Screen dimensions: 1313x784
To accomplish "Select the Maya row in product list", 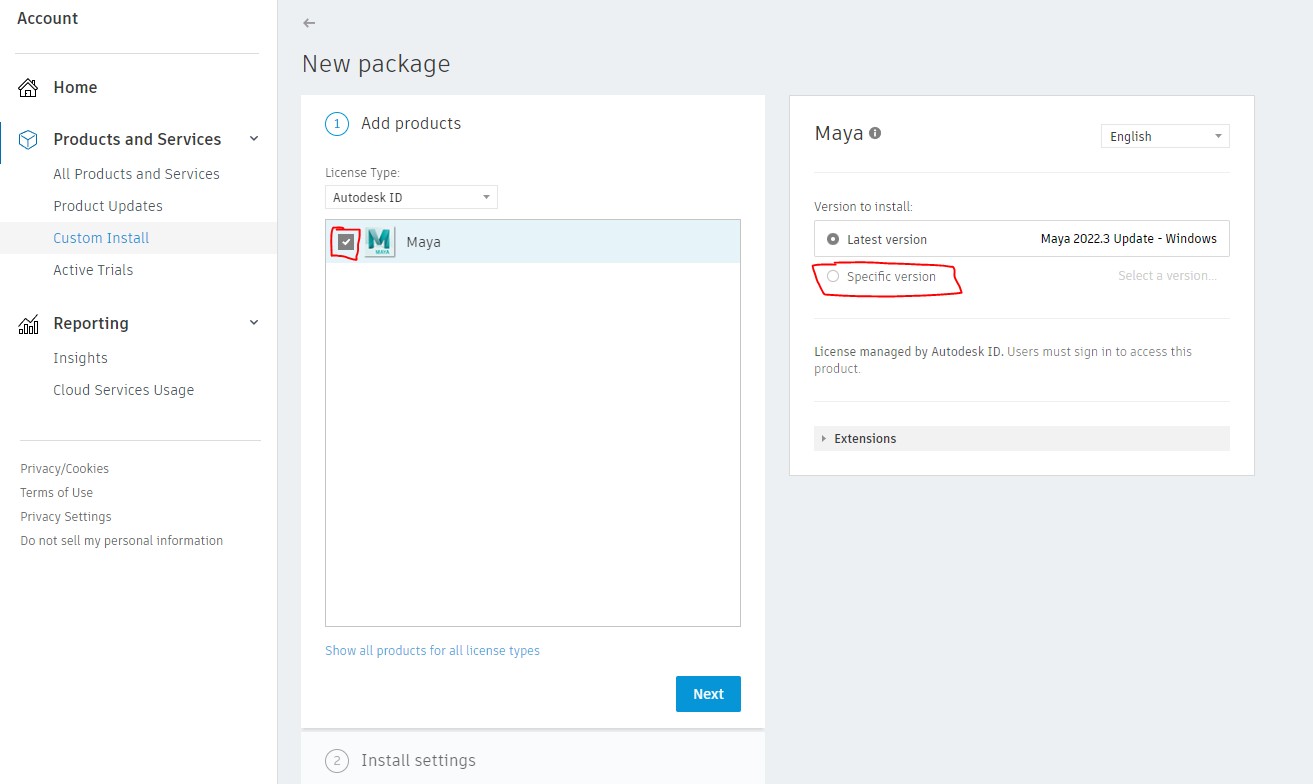I will (533, 242).
